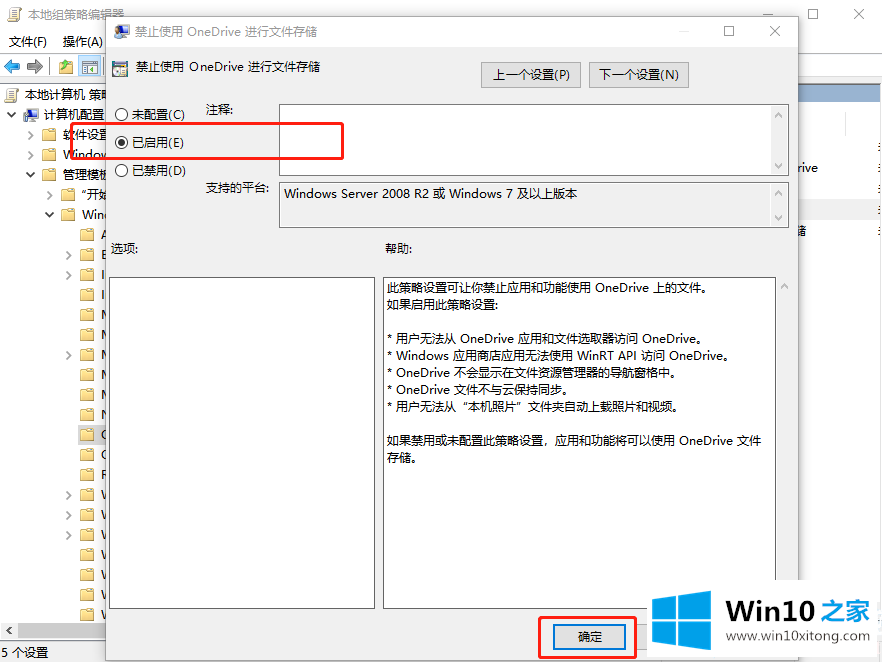The image size is (882, 662).
Task: Click the 计算机配置 computer icon
Action: (x=31, y=115)
